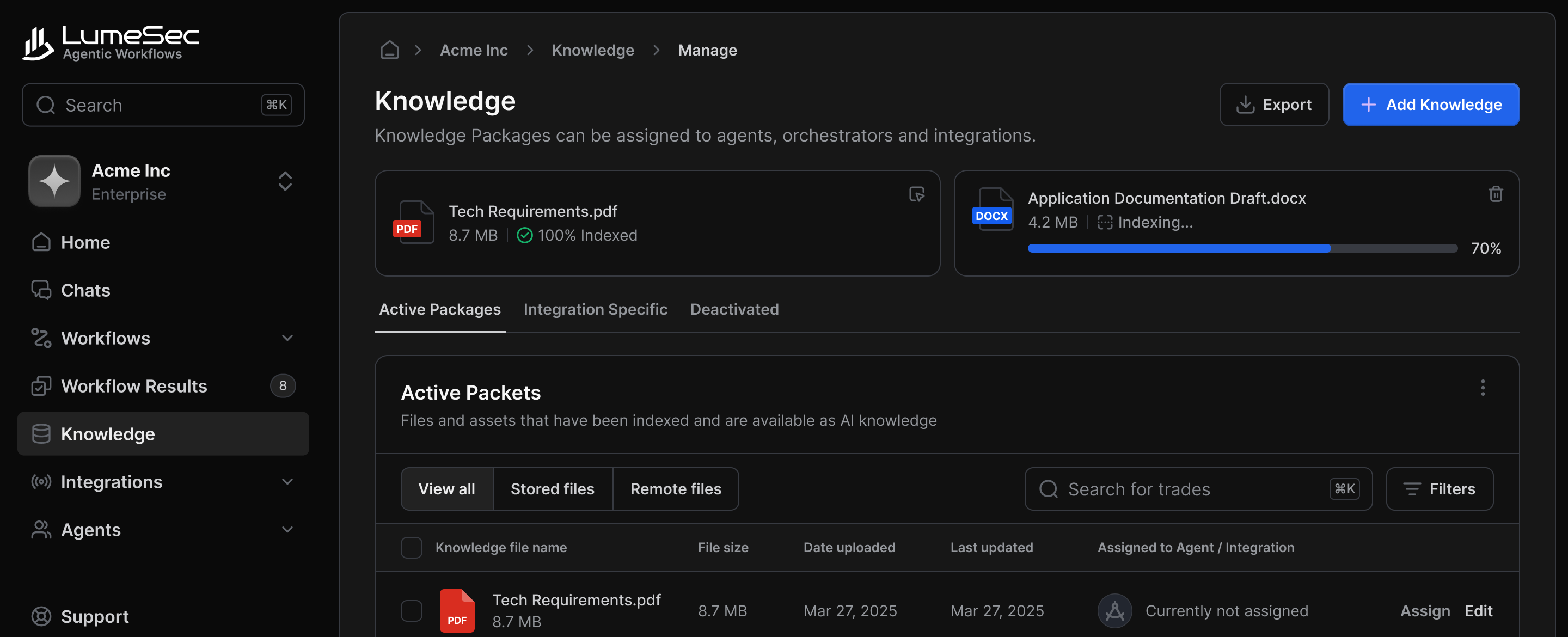Click the LumeSec logo
This screenshot has width=1568, height=637.
pos(111,43)
